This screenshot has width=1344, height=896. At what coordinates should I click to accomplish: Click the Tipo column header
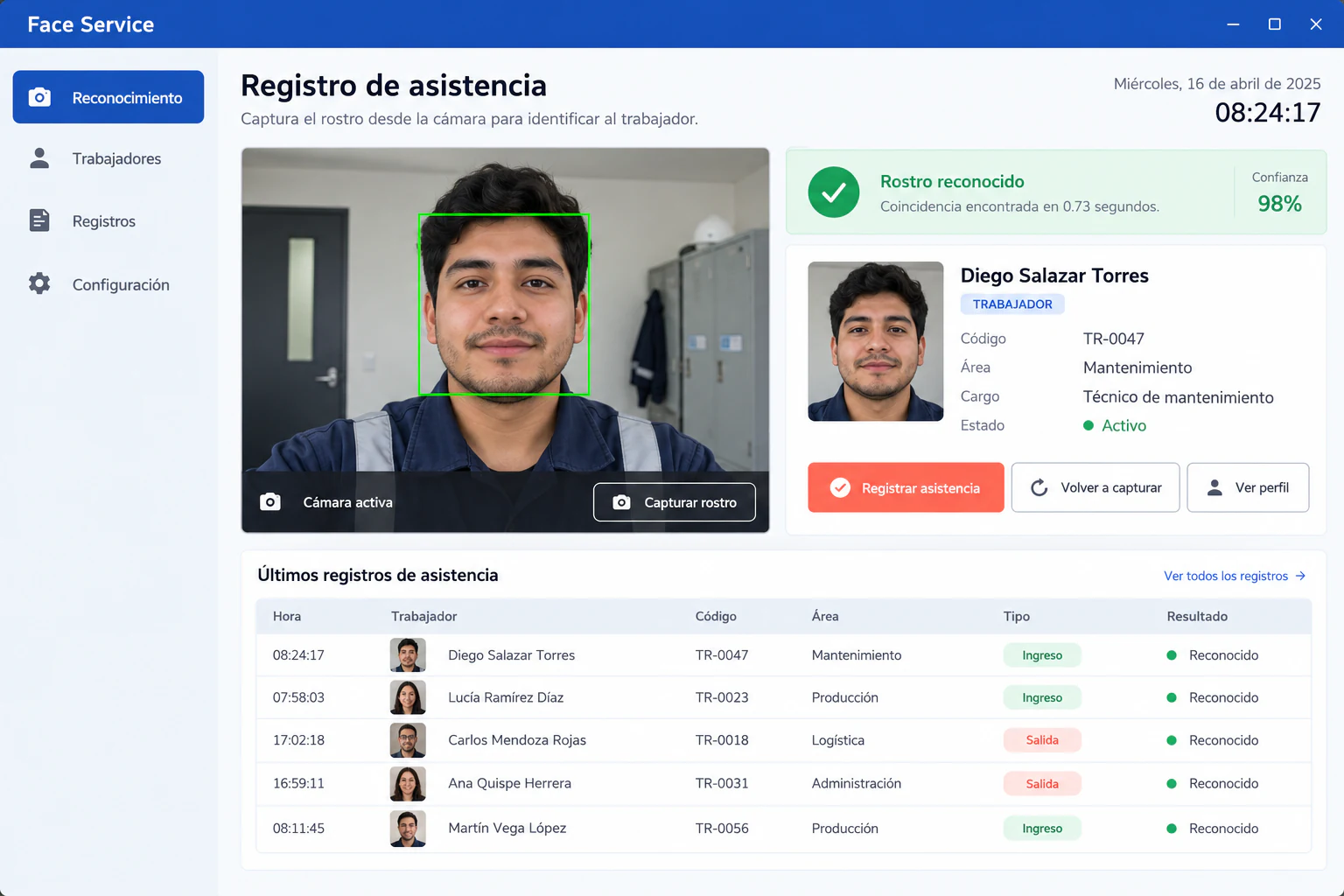click(x=1017, y=616)
